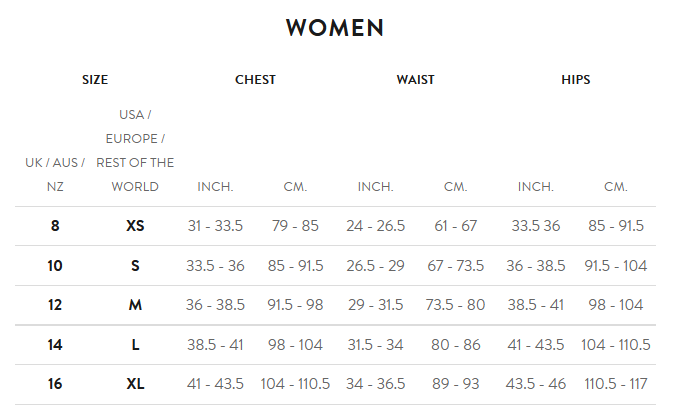The height and width of the screenshot is (419, 682).
Task: Click the HIPS column header
Action: point(575,80)
